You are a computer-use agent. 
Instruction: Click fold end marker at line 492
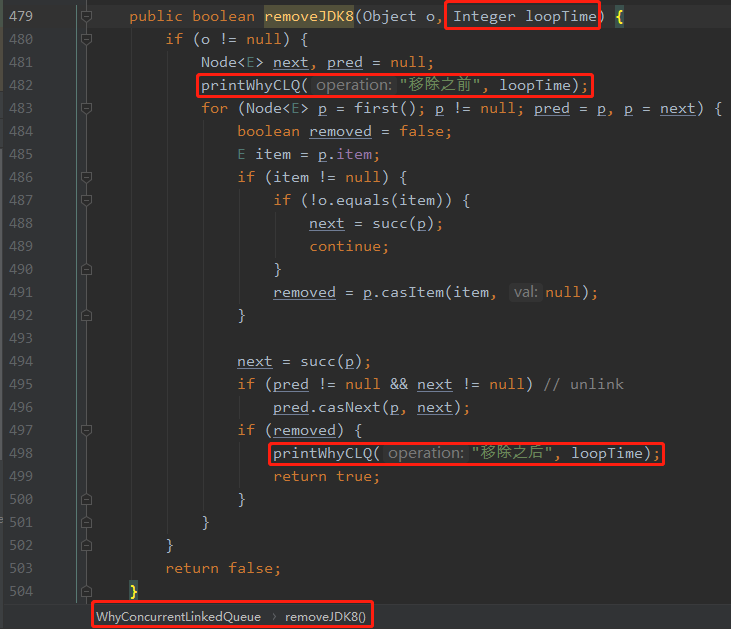point(86,315)
